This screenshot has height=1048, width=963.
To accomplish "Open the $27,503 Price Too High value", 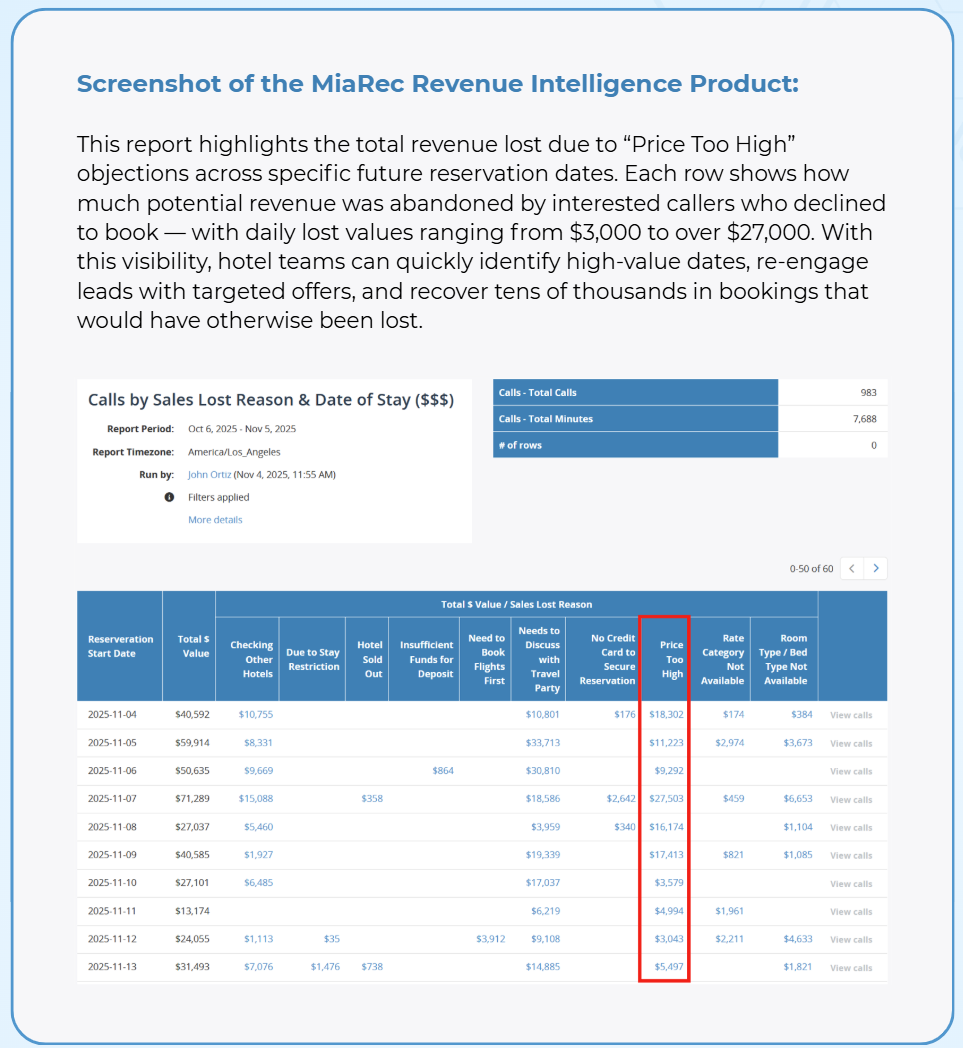I will pos(666,799).
